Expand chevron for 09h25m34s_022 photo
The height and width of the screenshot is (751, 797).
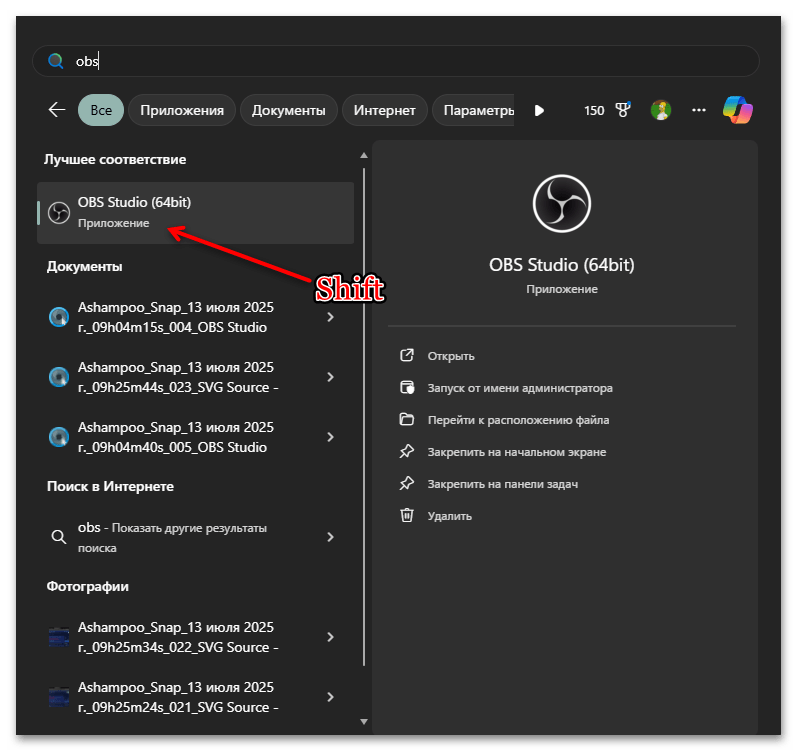point(330,637)
